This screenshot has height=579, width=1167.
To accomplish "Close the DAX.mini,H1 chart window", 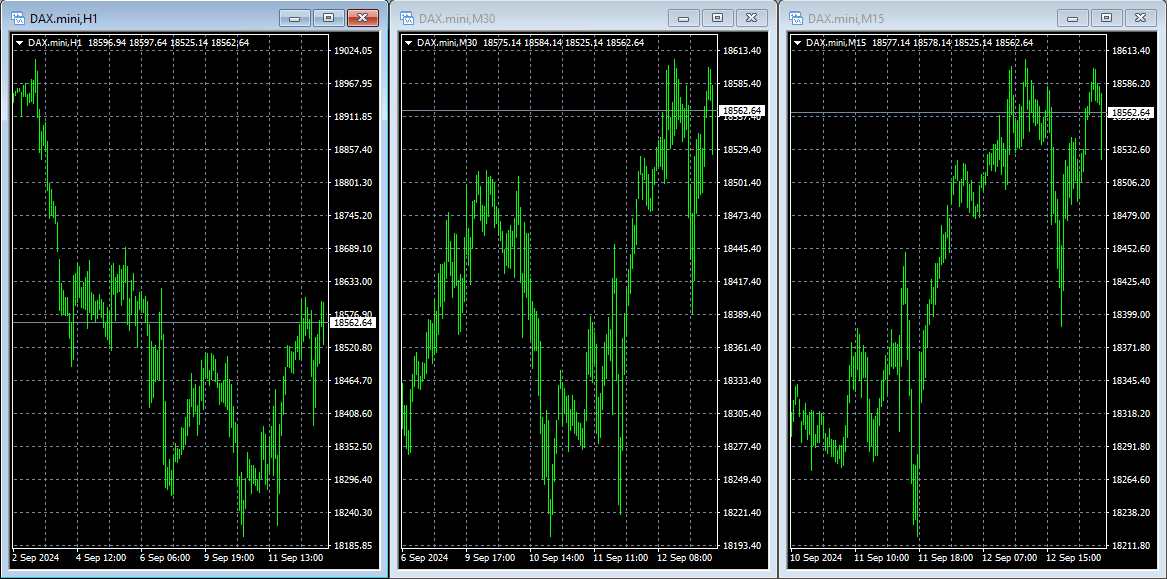I will (x=362, y=18).
